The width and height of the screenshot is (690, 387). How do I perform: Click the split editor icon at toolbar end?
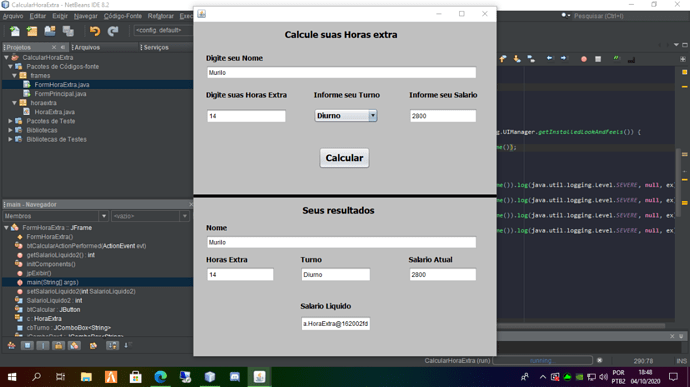[x=683, y=59]
